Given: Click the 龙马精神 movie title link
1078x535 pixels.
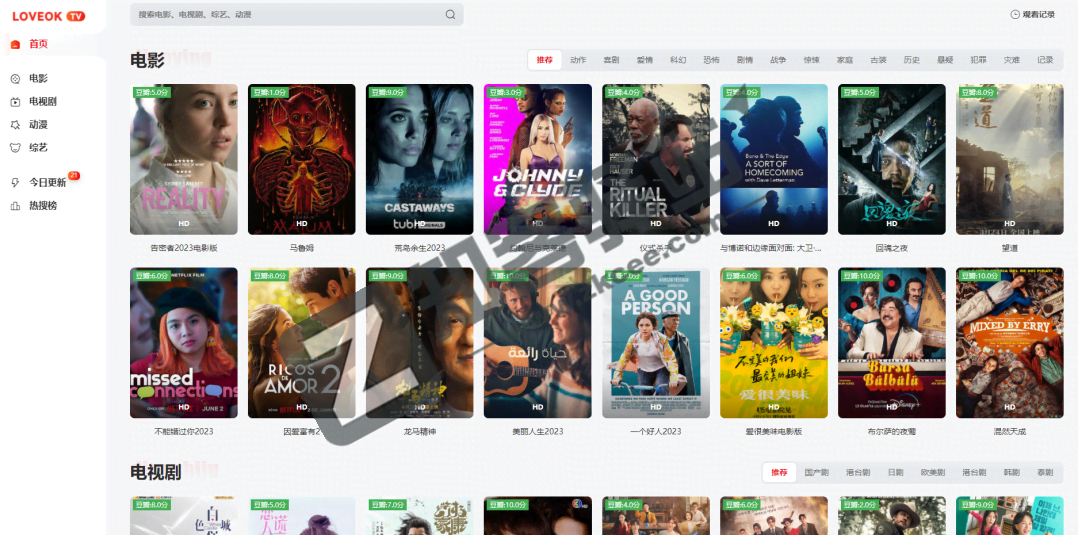Looking at the screenshot, I should click(420, 431).
